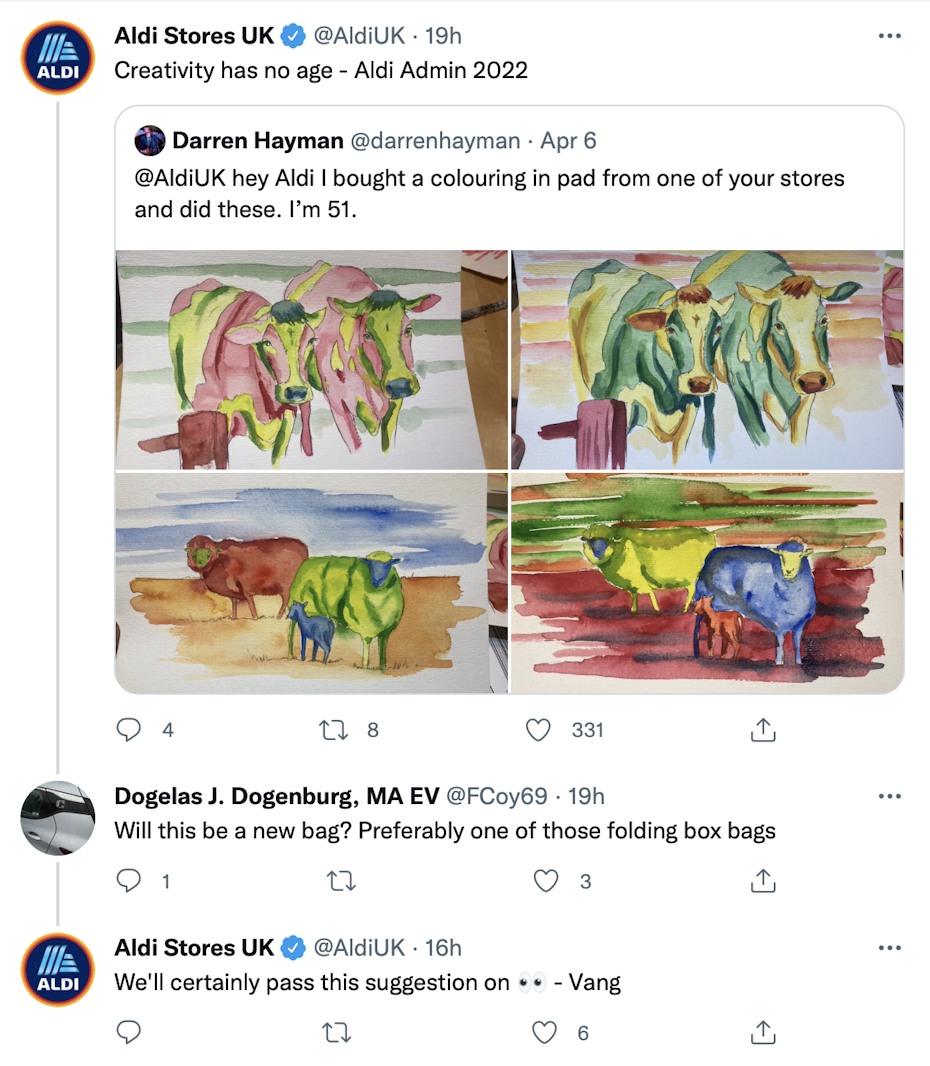Like Dogelas J. Dogenburg's tweet
This screenshot has width=930, height=1066.
click(x=545, y=881)
